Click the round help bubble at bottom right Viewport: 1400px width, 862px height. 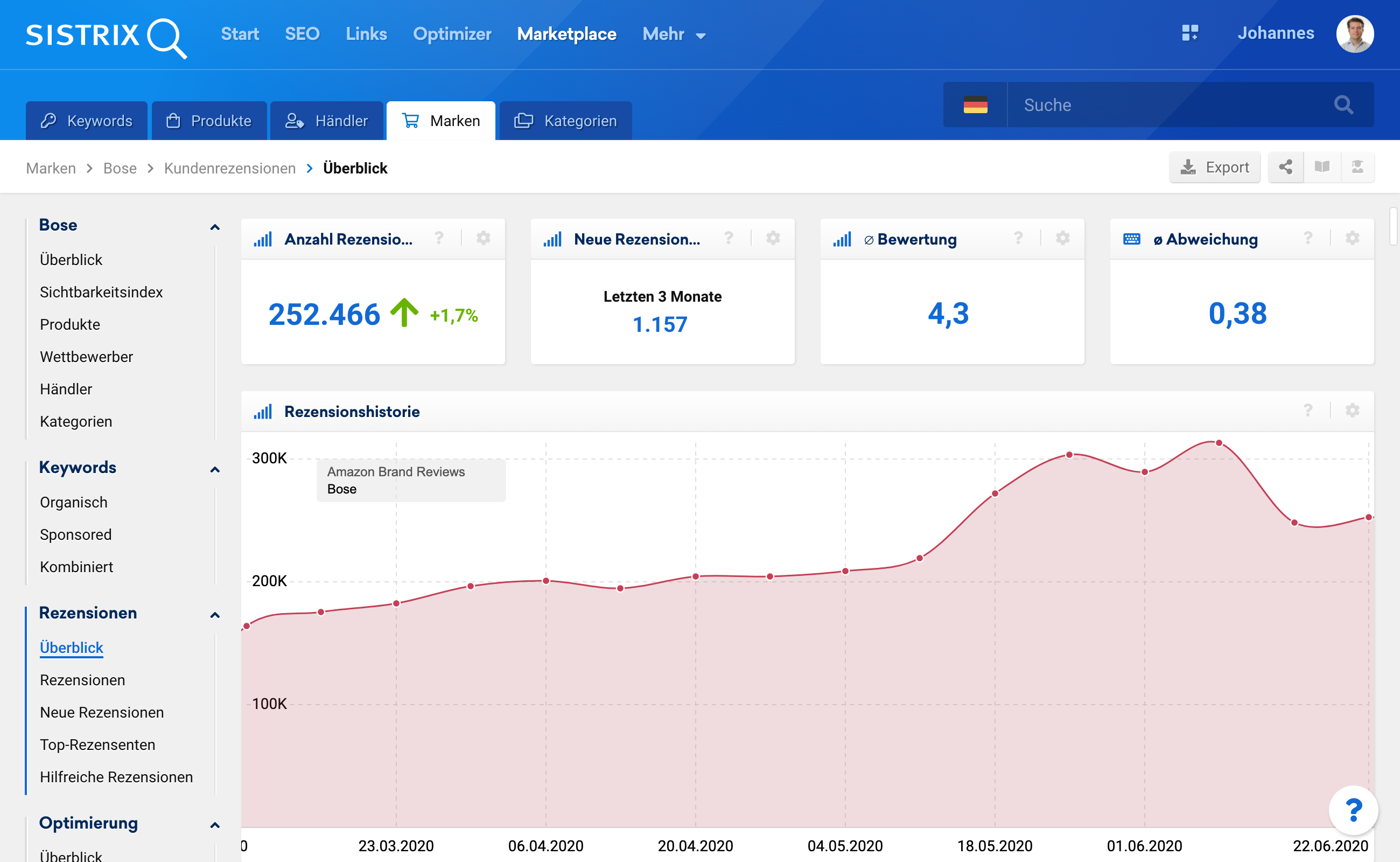[x=1353, y=810]
